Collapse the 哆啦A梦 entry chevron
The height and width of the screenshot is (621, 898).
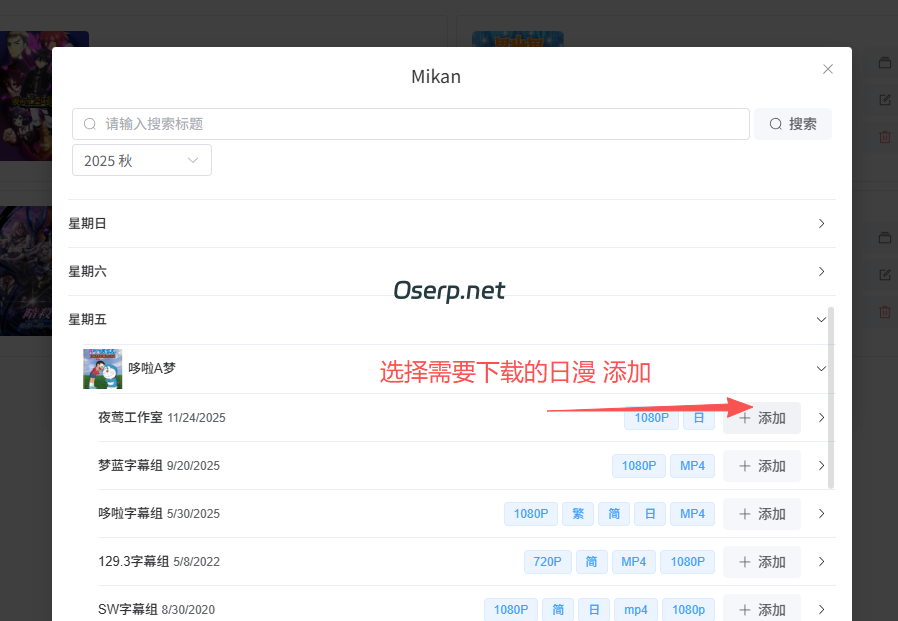point(821,368)
